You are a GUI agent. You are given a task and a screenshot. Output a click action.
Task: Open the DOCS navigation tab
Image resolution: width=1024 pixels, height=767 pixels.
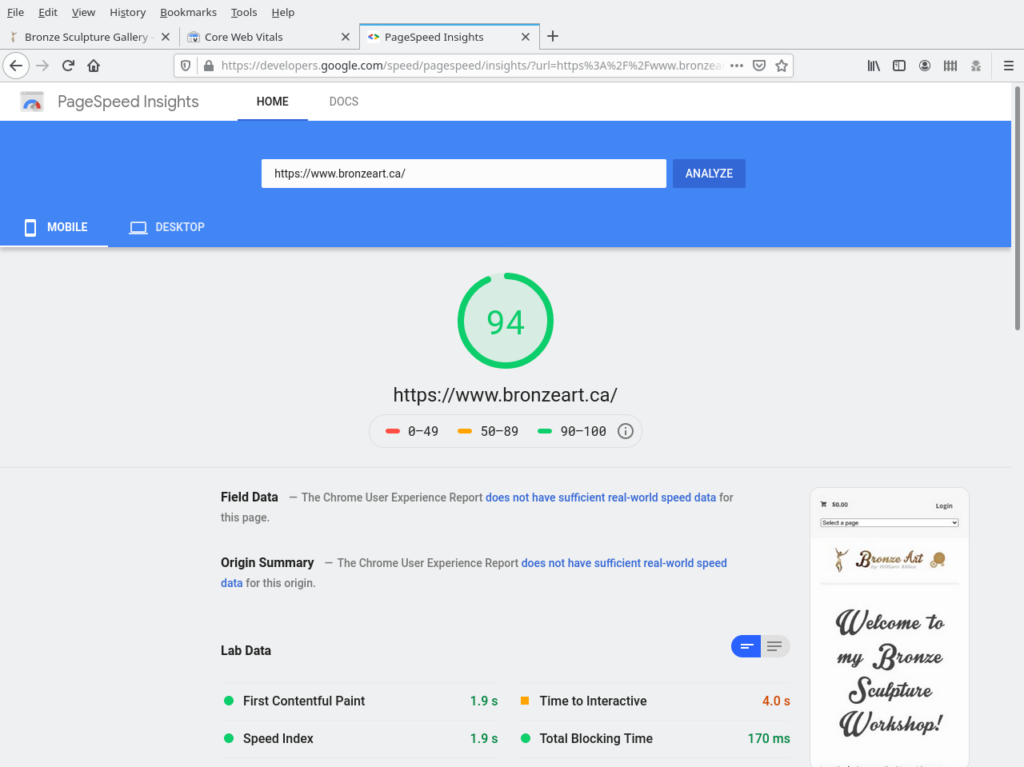coord(344,102)
